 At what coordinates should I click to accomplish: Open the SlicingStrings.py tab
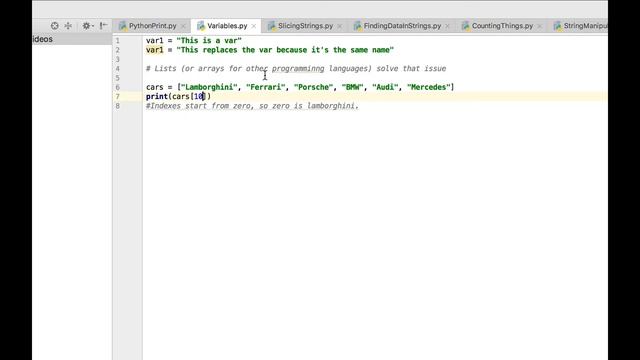click(x=305, y=26)
